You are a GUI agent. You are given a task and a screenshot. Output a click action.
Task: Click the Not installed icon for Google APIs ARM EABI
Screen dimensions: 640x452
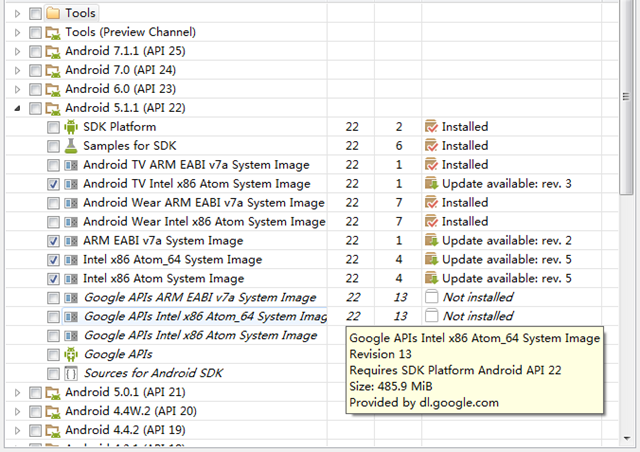431,297
